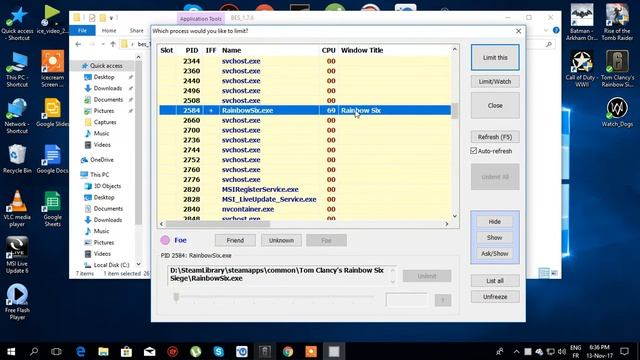Open VLC media player desktop icon
The image size is (640, 360).
17,208
